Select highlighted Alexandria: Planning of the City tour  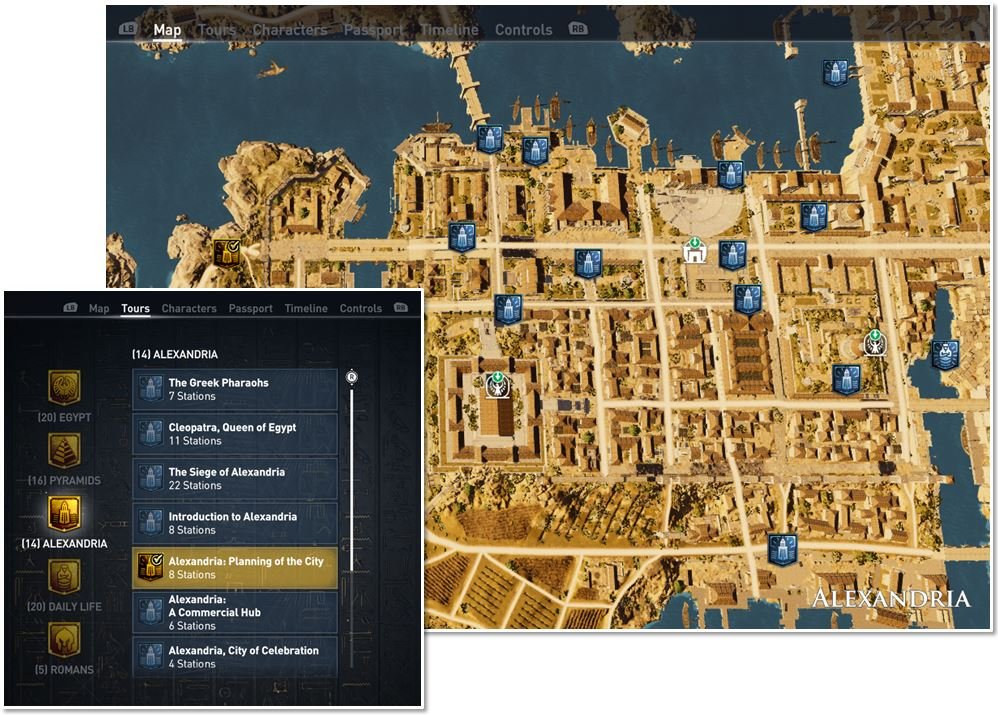pos(235,567)
